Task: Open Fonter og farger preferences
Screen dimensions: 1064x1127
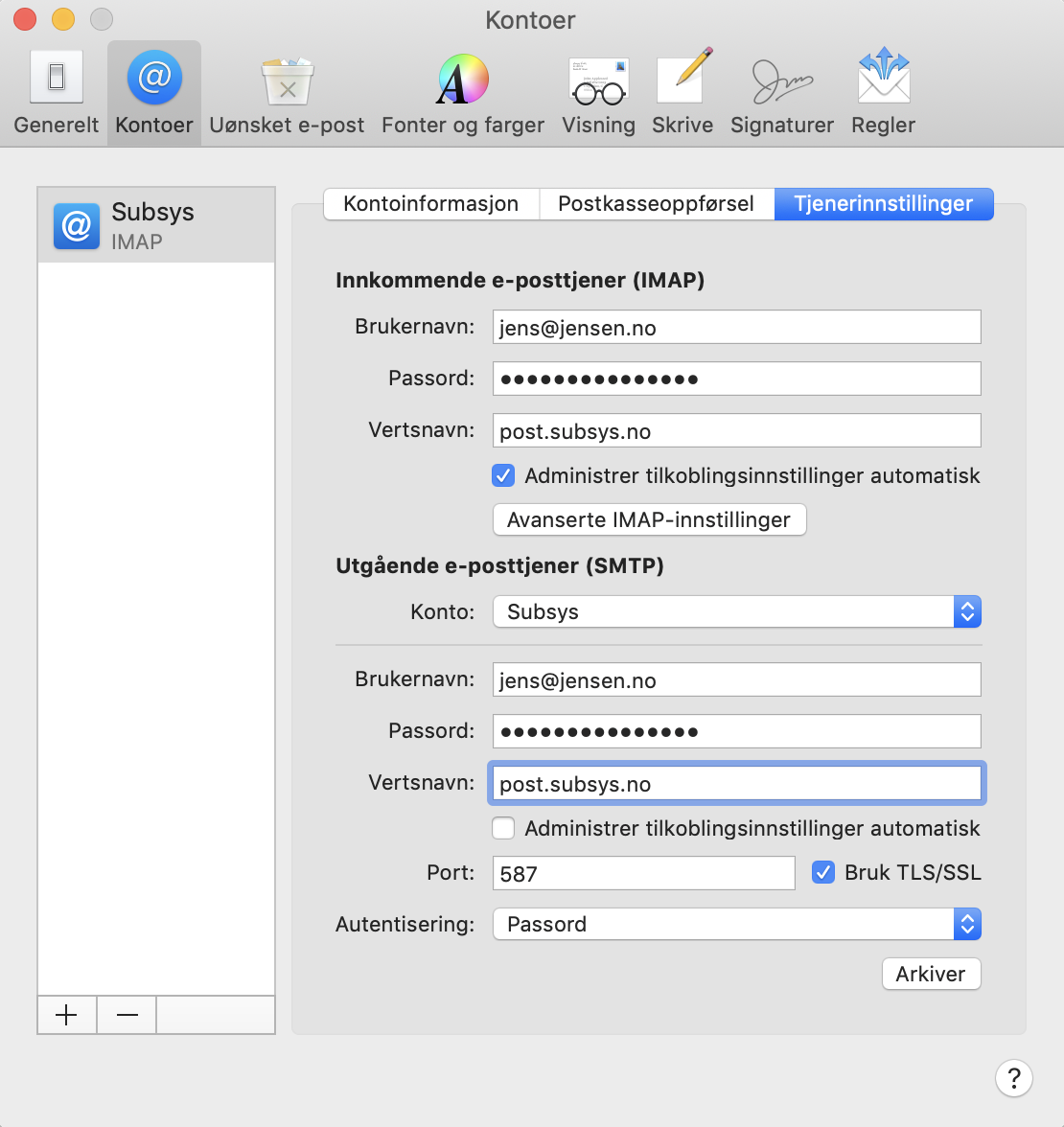Action: [x=463, y=94]
